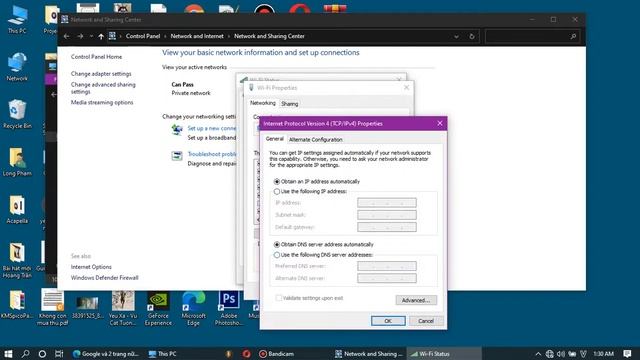This screenshot has width=640, height=360.
Task: Open the notification center icon
Action: [627, 353]
